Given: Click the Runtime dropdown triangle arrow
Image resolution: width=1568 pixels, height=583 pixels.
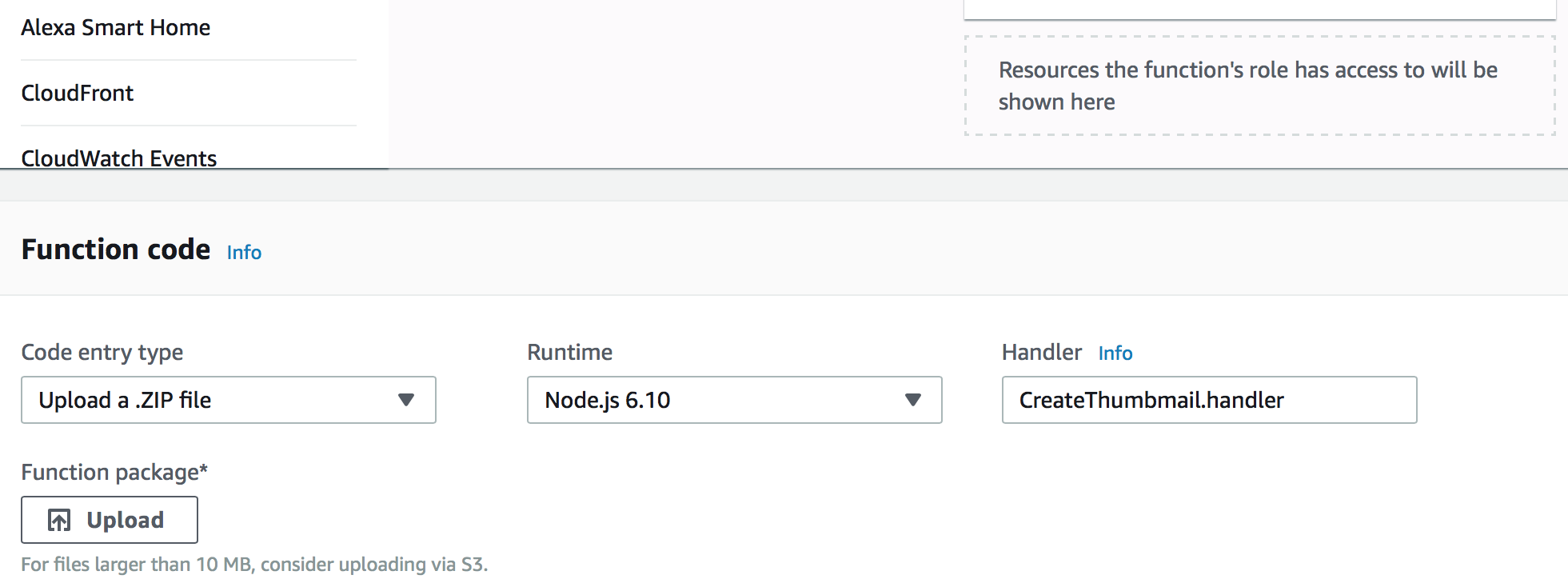Looking at the screenshot, I should [912, 400].
